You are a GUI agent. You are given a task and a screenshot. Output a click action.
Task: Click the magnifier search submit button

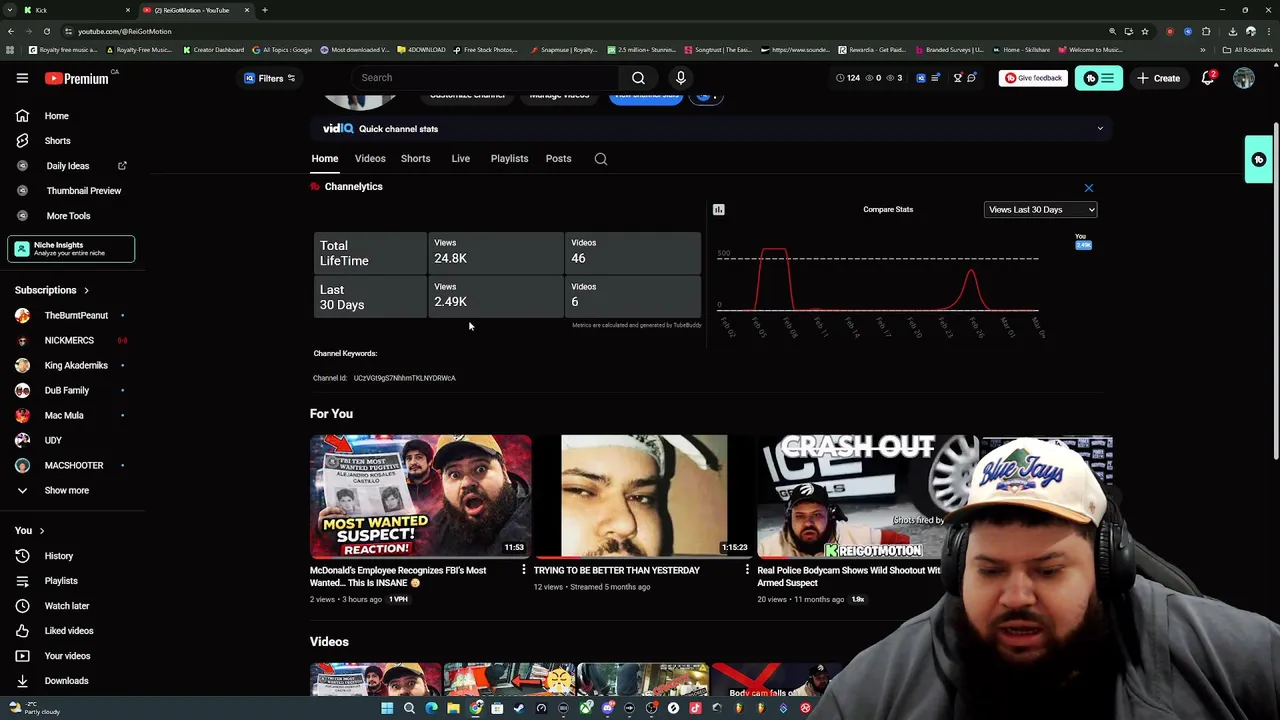tap(638, 78)
